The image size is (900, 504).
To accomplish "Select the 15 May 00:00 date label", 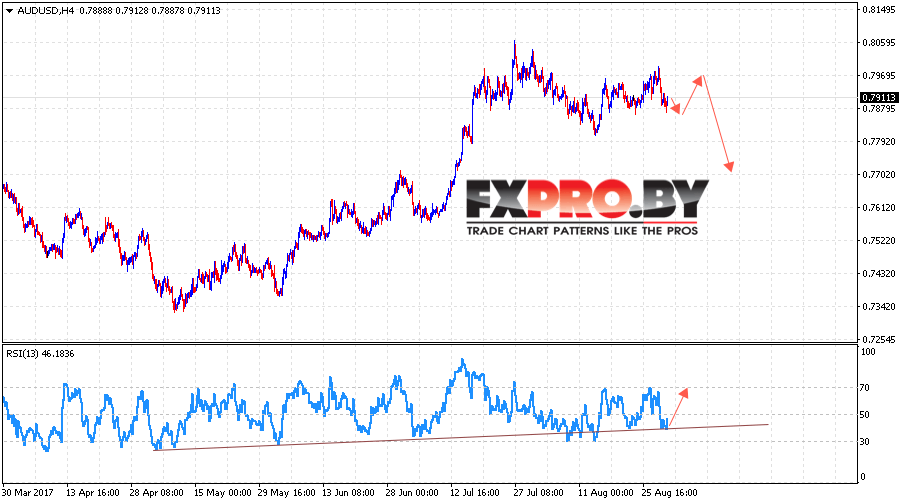I will point(222,493).
